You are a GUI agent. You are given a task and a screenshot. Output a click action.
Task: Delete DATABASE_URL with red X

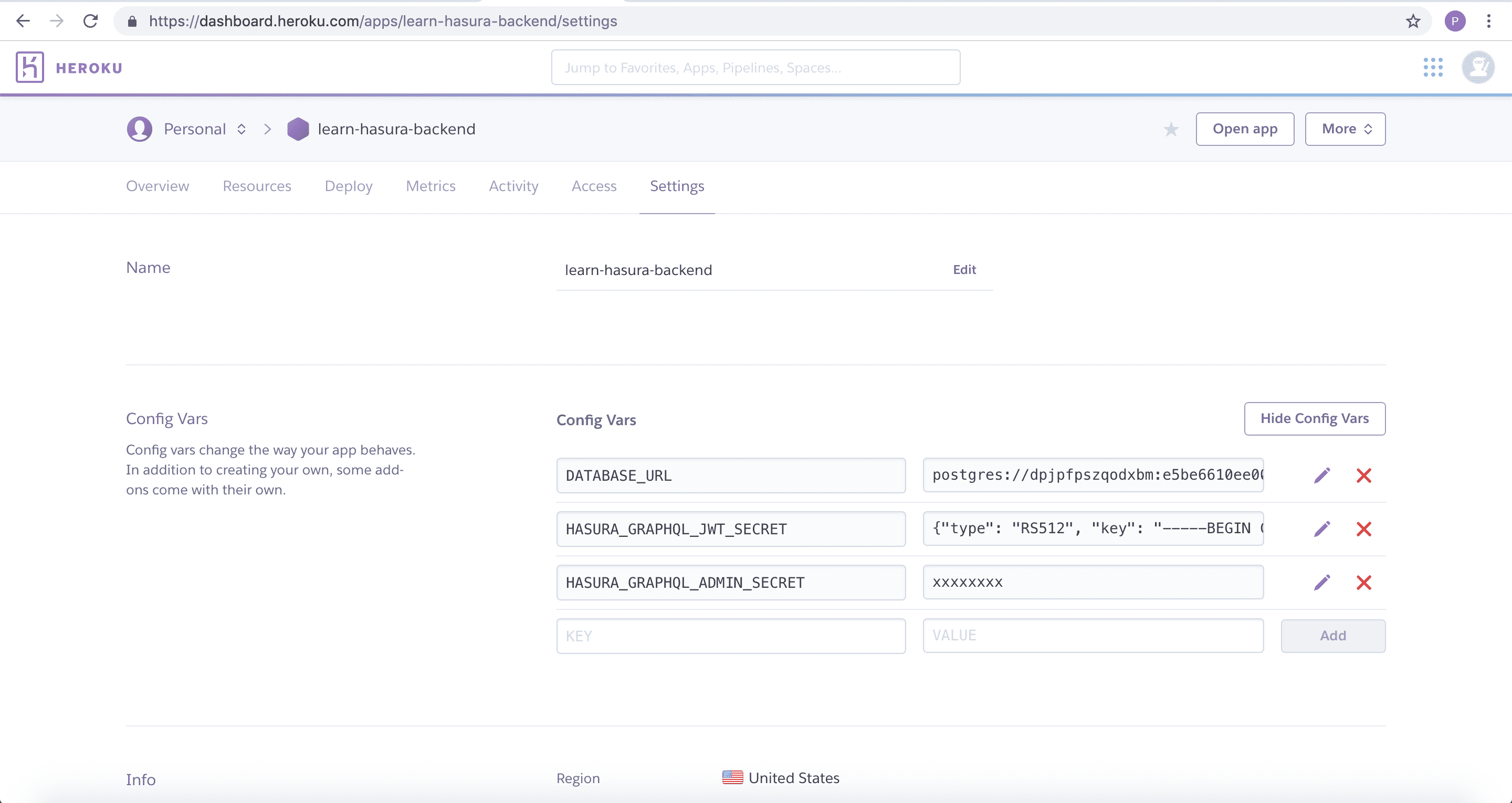[x=1363, y=475]
